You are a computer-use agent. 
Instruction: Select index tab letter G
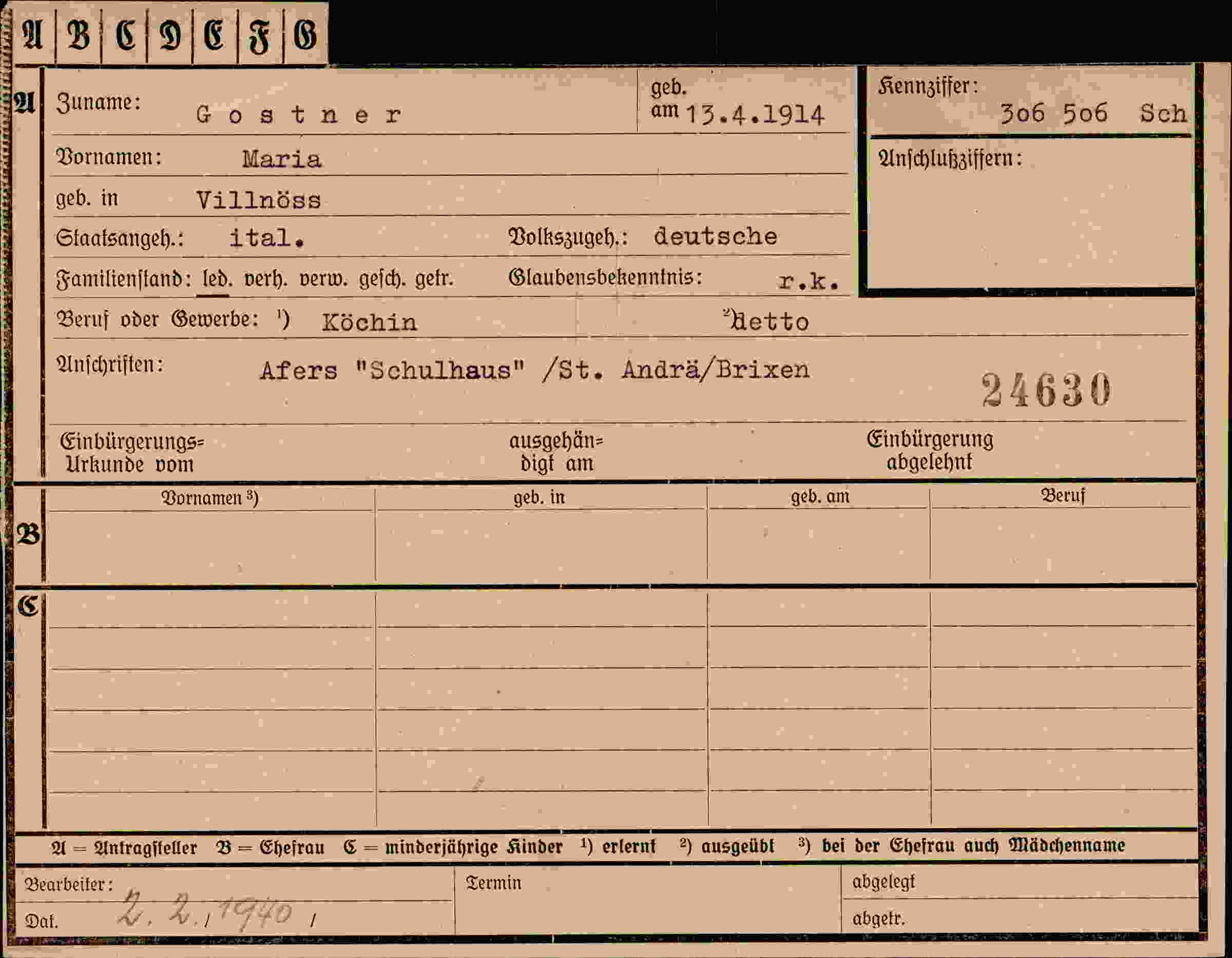tap(305, 35)
